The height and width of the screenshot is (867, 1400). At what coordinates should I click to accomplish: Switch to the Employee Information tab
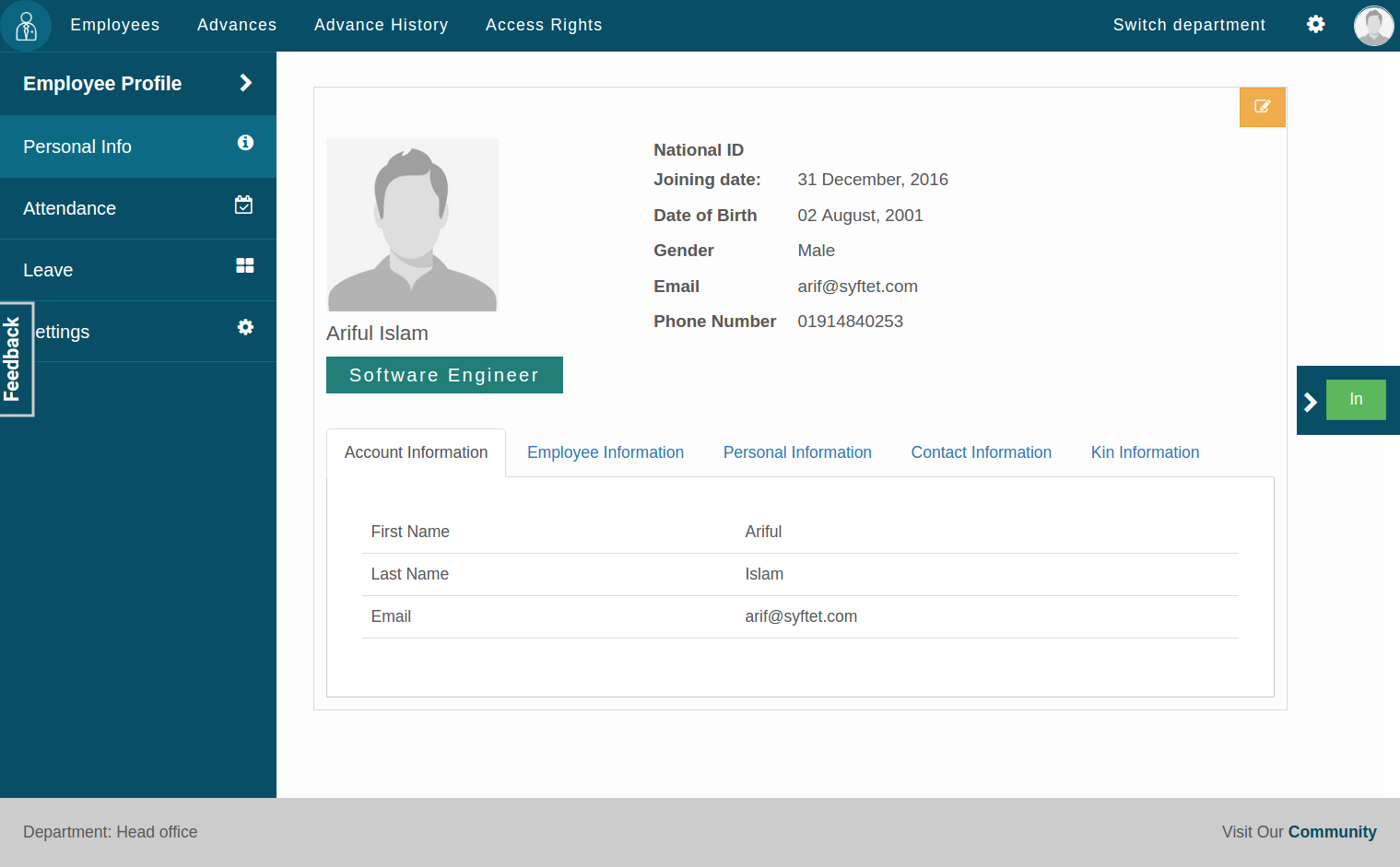click(606, 452)
